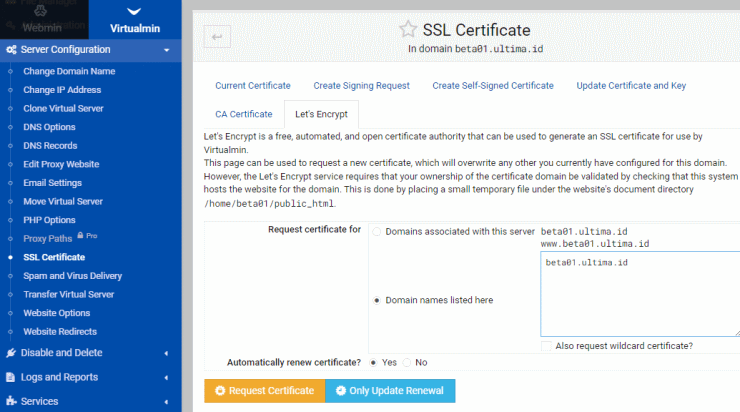Select Domain names listed here radio

point(377,300)
